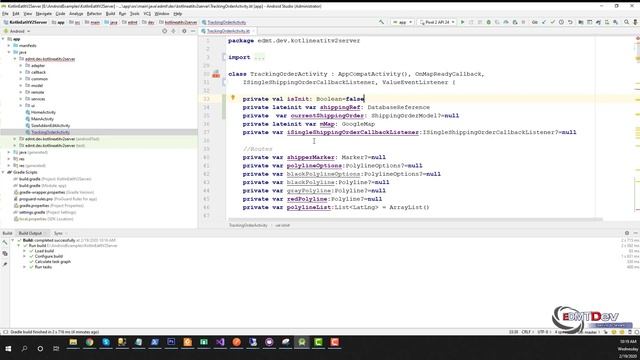Click the class gutter icon beside TrackingOrderActivity
Viewport: 640px width, 360px height.
point(216,74)
